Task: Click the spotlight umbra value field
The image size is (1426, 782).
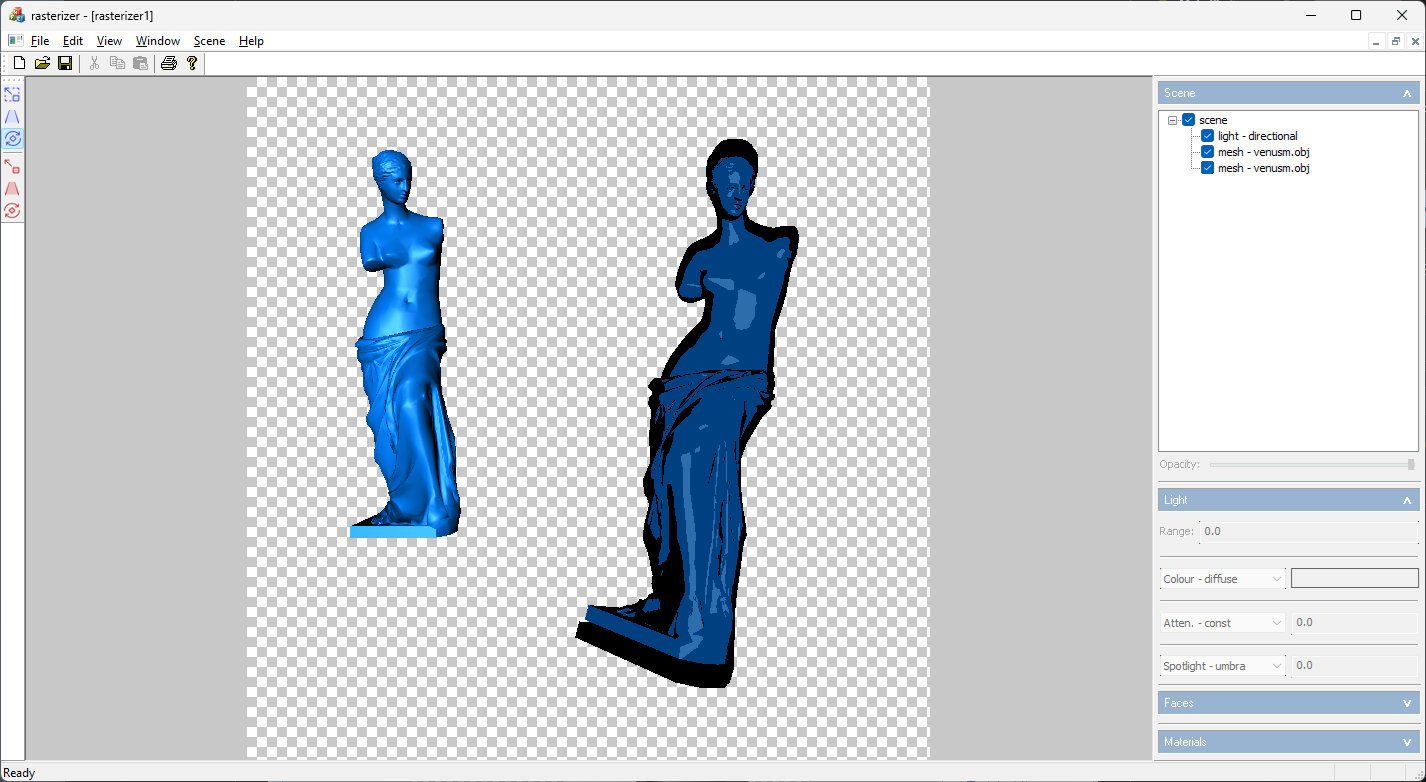Action: point(1355,665)
